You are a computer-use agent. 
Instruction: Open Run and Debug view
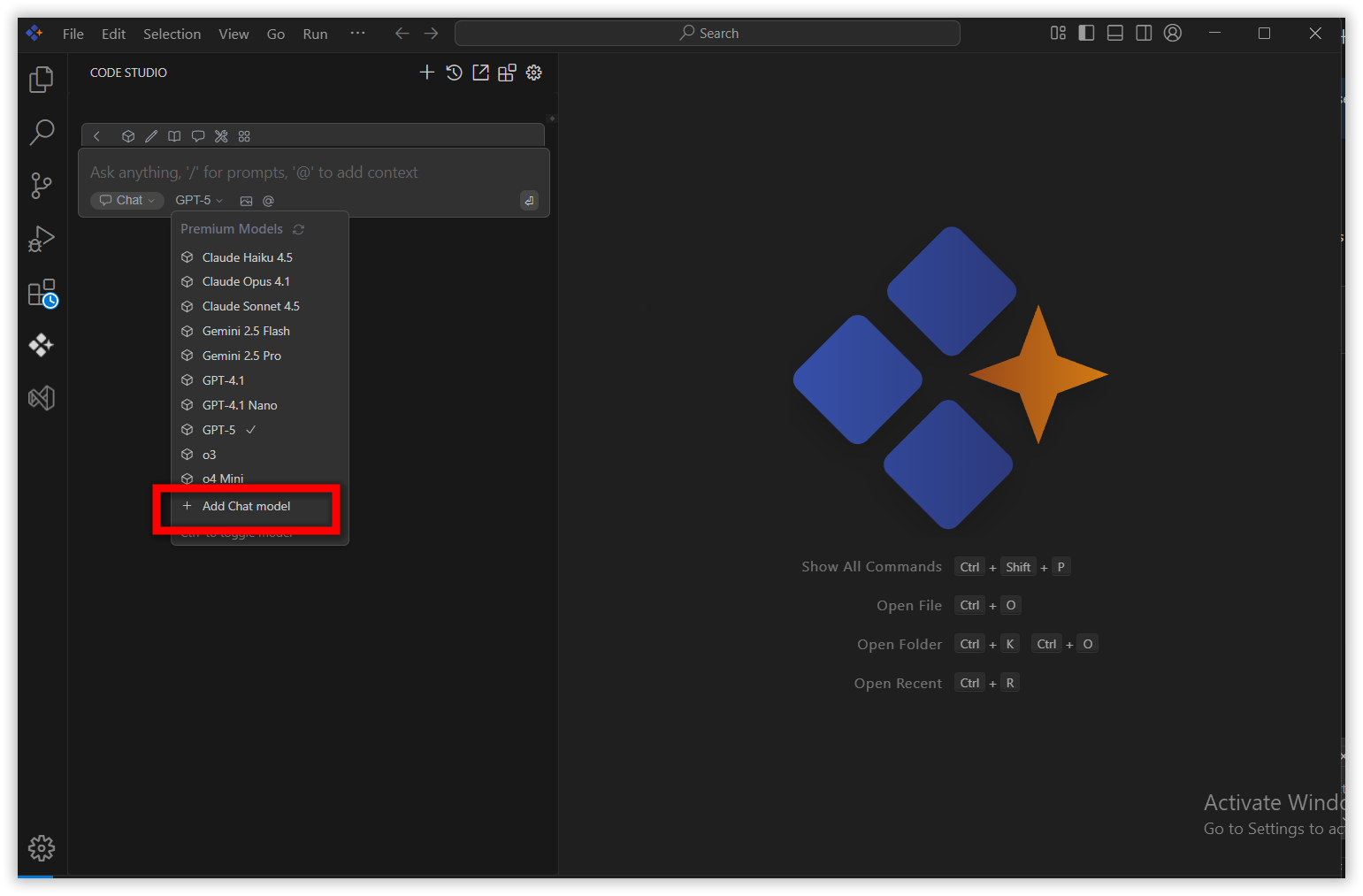coord(41,239)
